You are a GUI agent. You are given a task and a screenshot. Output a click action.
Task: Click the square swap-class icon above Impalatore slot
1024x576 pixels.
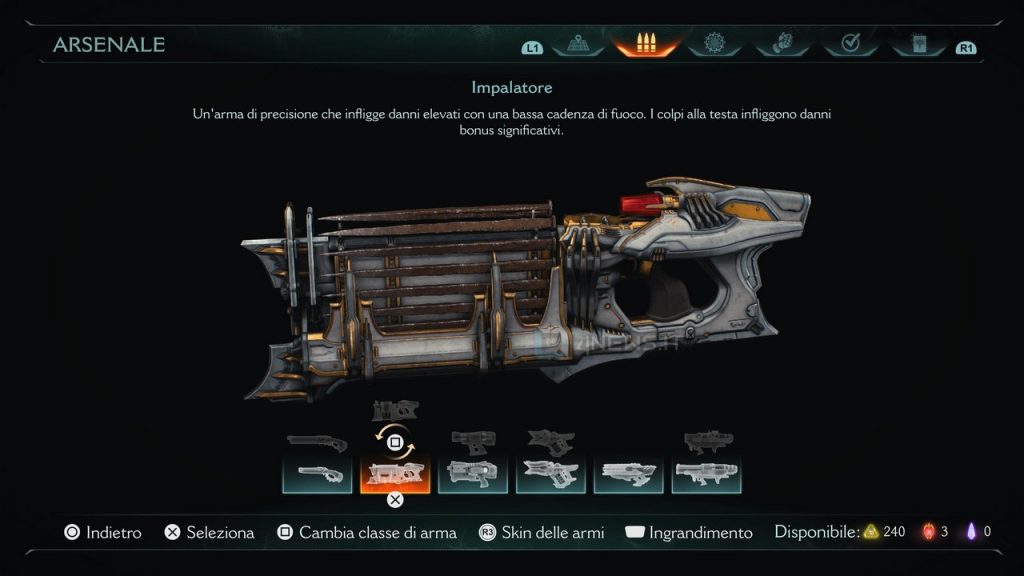tap(394, 443)
